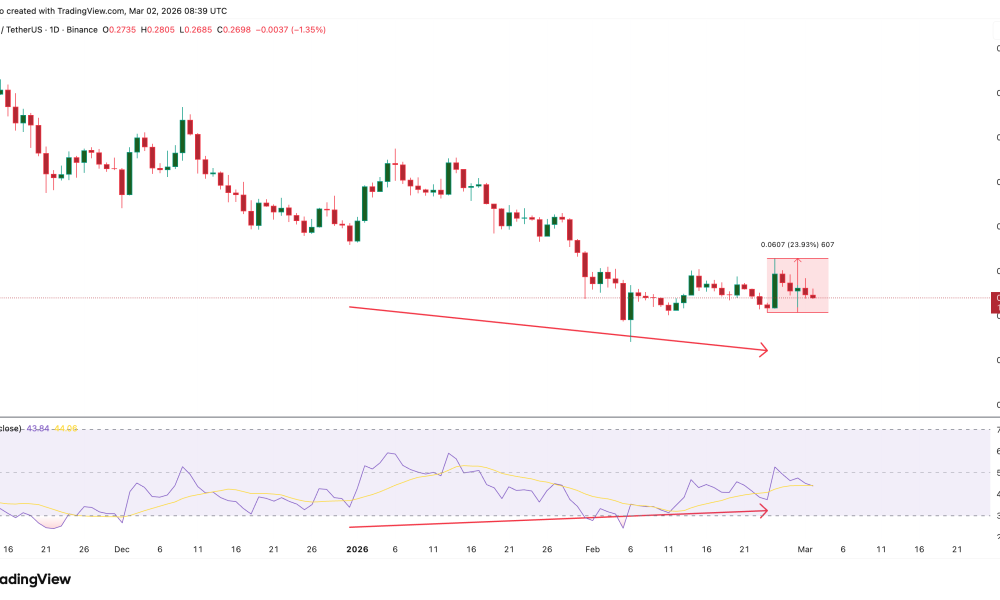Click the red arrowhead on price trendline
1000x600 pixels.
[764, 350]
